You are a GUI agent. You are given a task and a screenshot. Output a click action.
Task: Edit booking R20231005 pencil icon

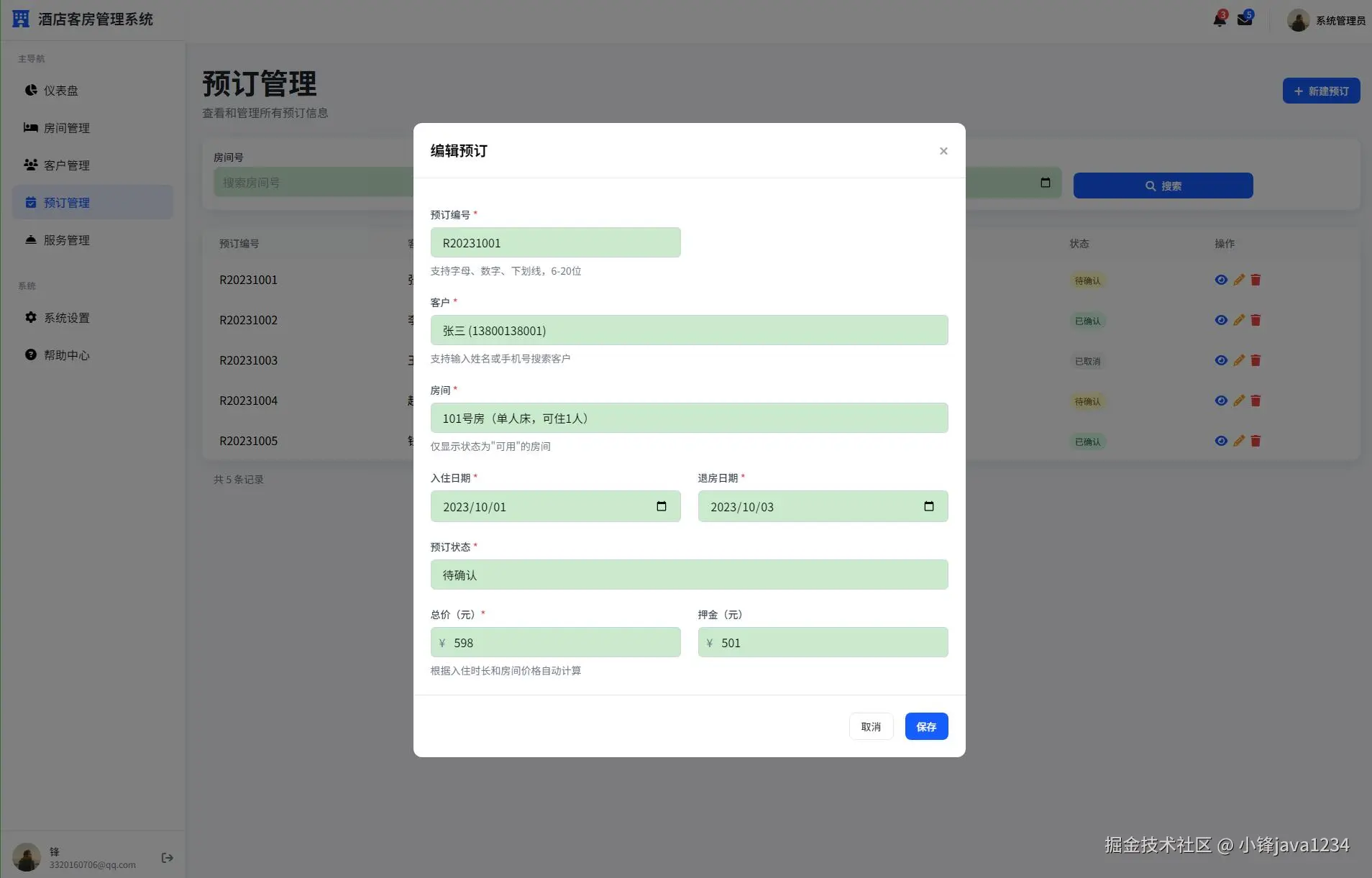(x=1238, y=441)
